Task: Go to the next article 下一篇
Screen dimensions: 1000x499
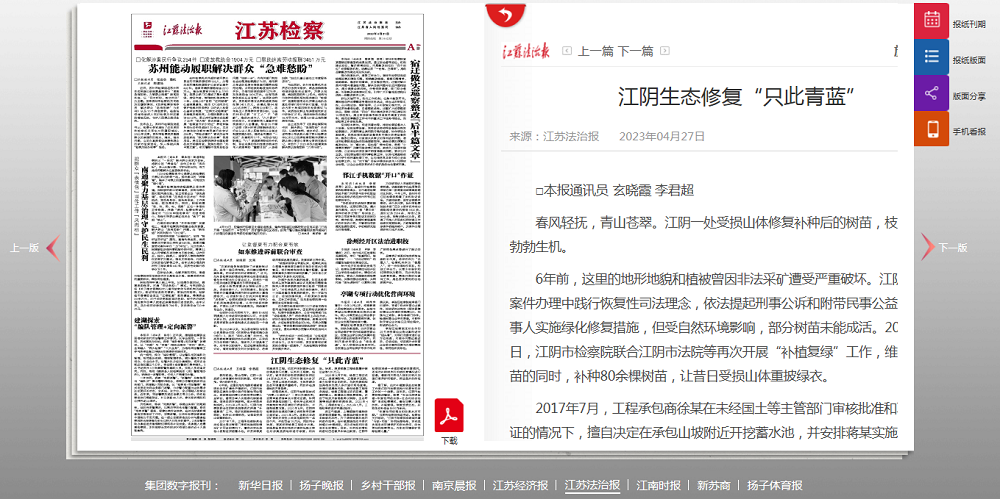Action: tap(635, 51)
